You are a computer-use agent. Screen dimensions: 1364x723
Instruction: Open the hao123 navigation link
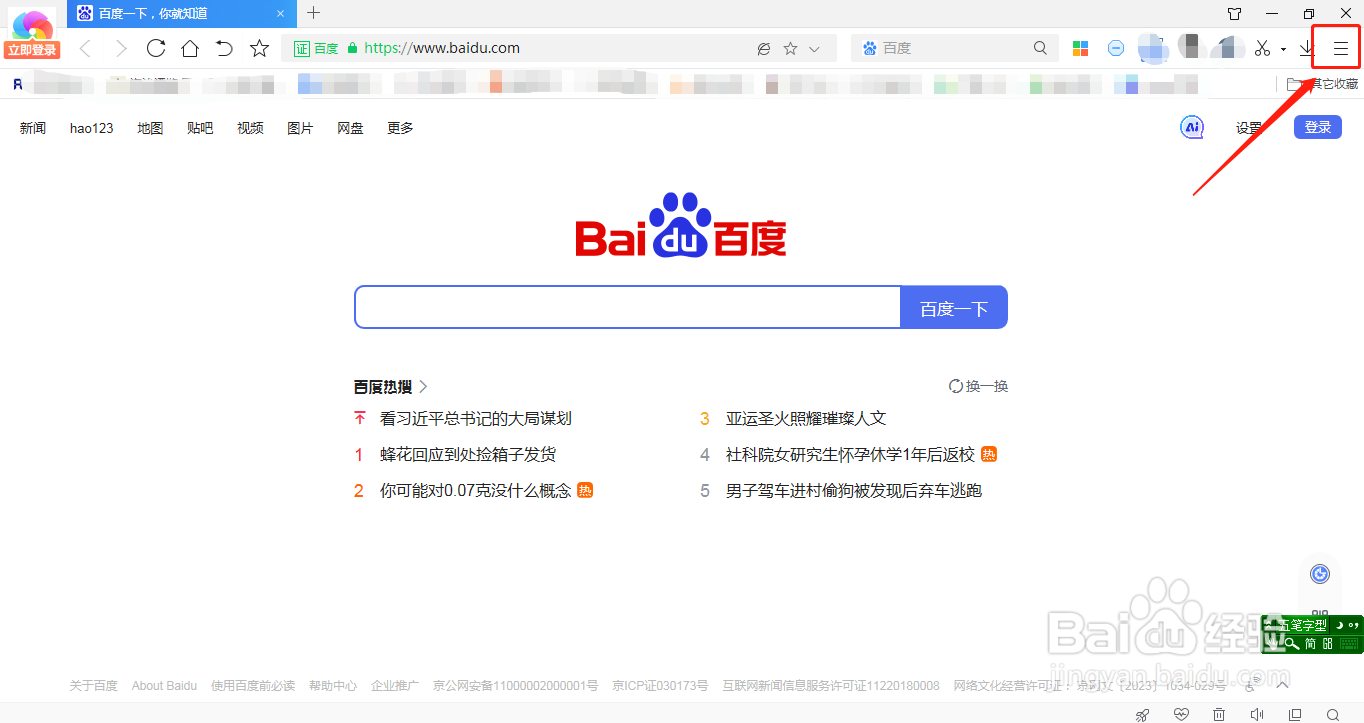click(x=92, y=128)
